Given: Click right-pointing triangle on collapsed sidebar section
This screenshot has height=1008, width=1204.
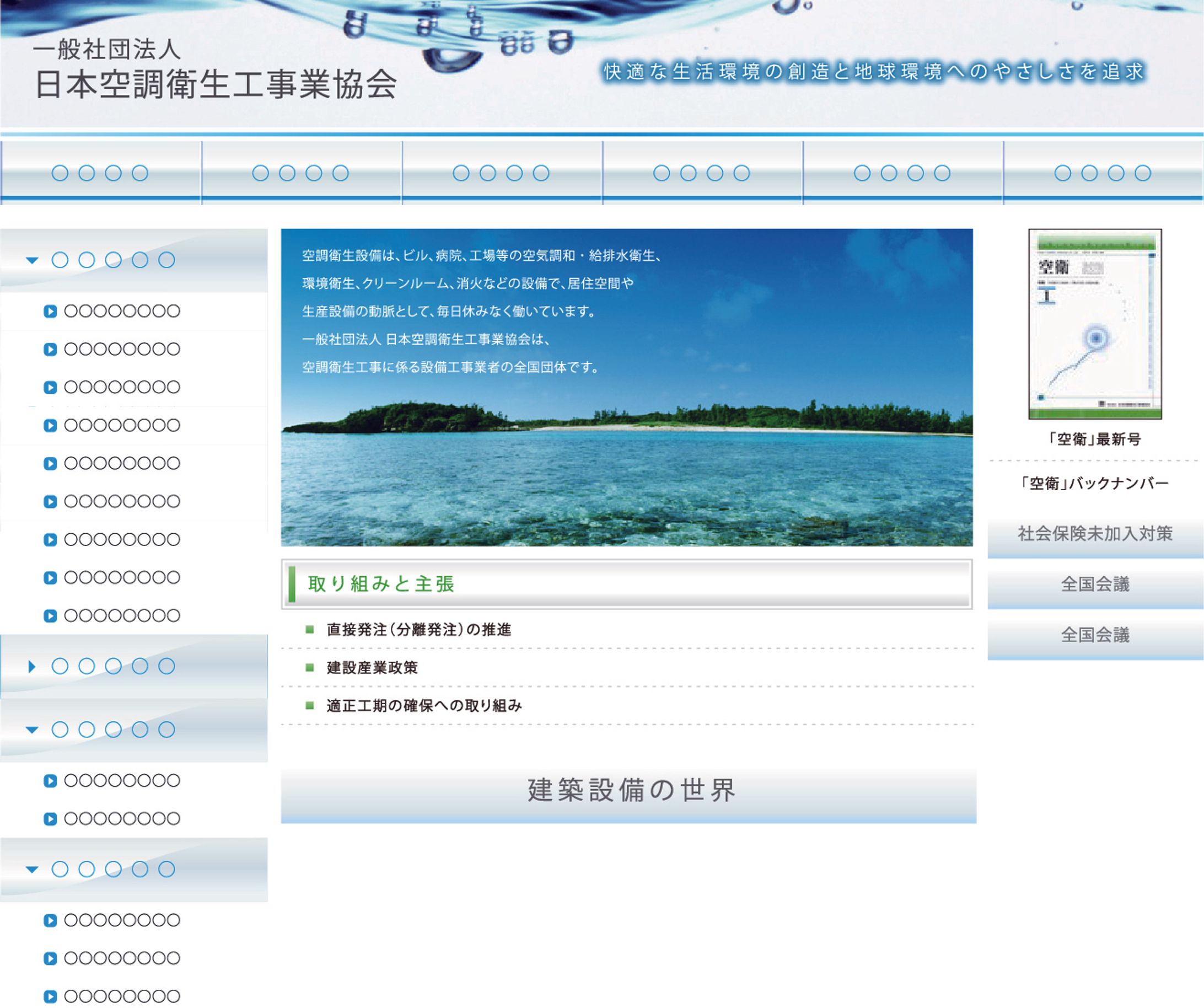Looking at the screenshot, I should pyautogui.click(x=32, y=666).
